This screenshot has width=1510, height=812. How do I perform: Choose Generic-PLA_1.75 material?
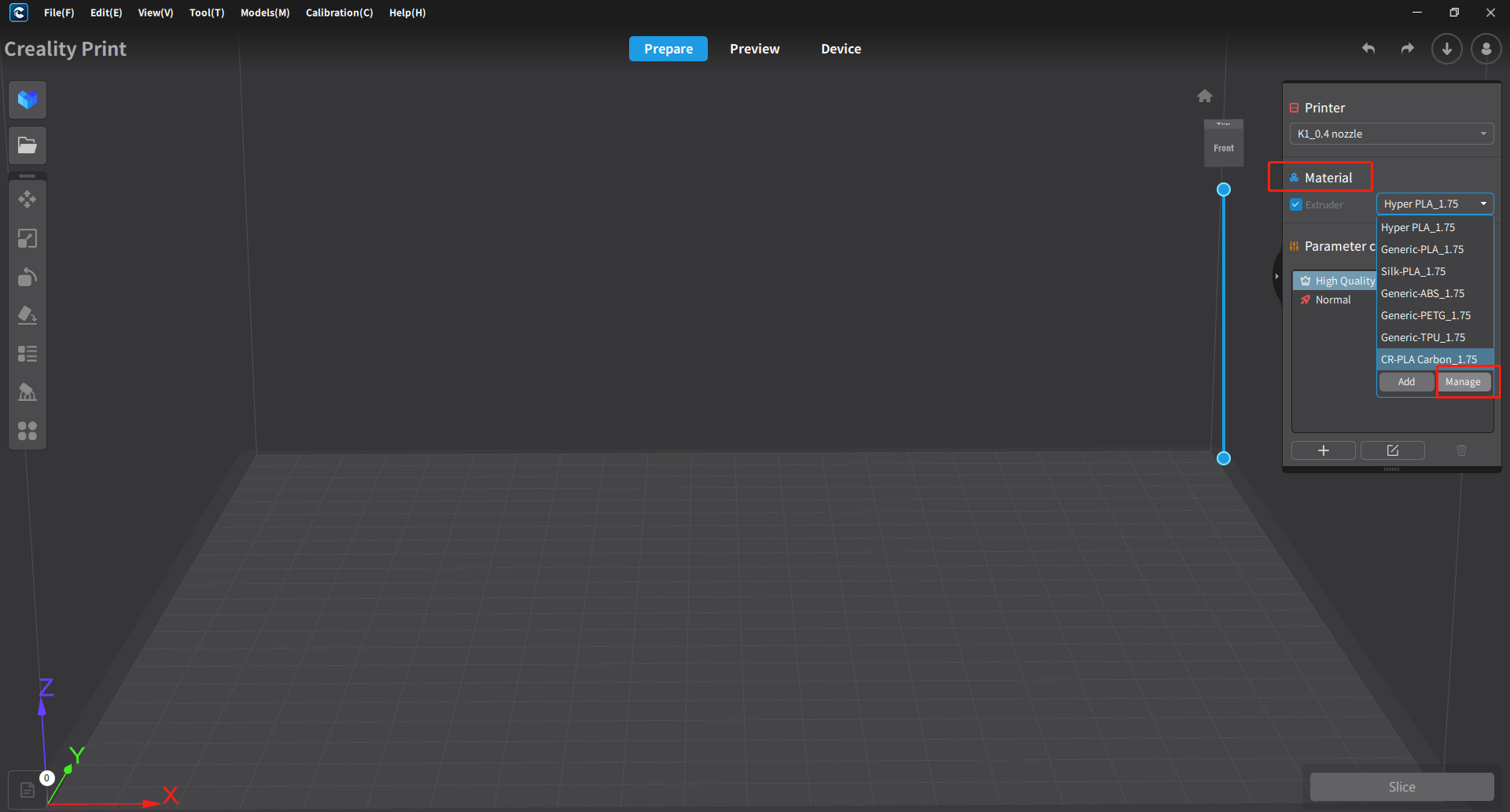coord(1435,249)
